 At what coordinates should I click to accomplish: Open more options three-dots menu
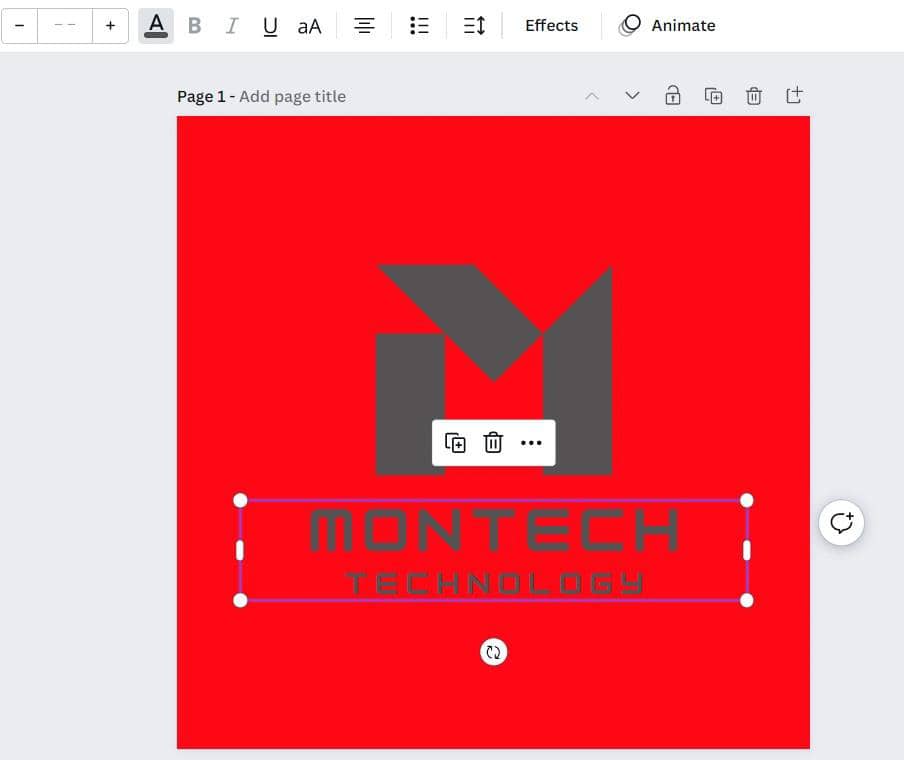pos(531,443)
